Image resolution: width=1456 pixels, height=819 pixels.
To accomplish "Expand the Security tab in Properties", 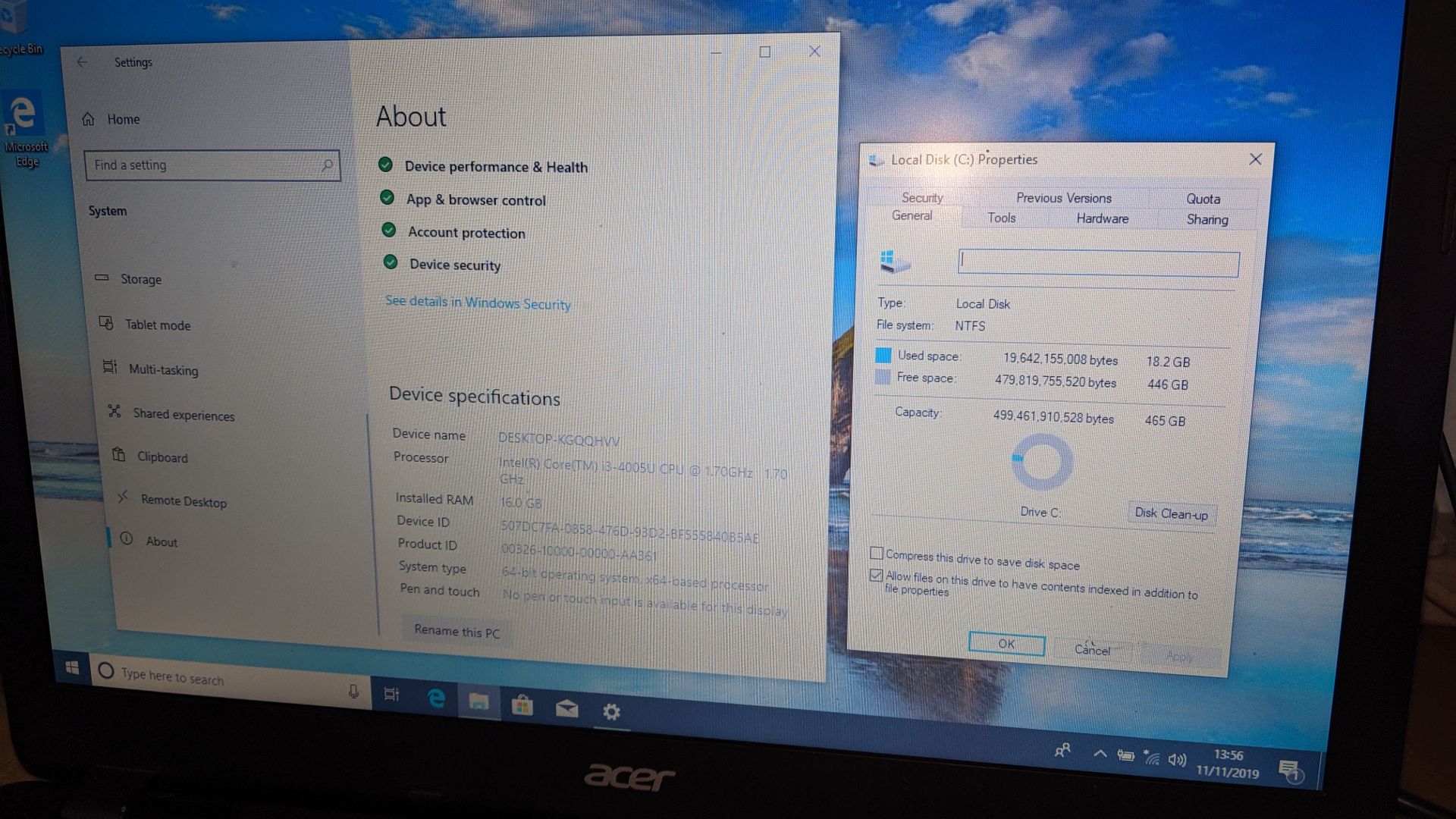I will pos(921,196).
